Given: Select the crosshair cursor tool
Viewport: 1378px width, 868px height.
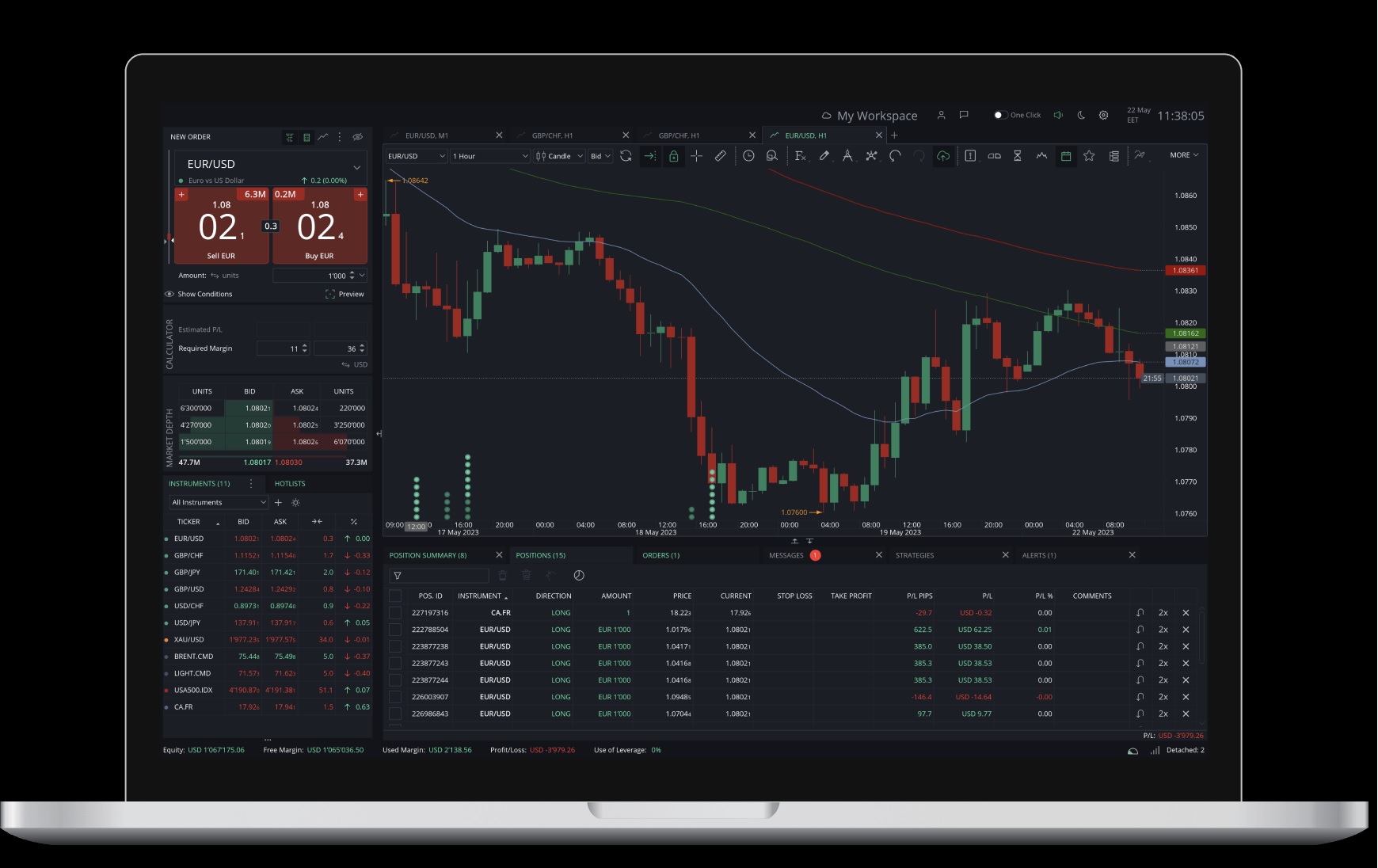Looking at the screenshot, I should (x=696, y=156).
